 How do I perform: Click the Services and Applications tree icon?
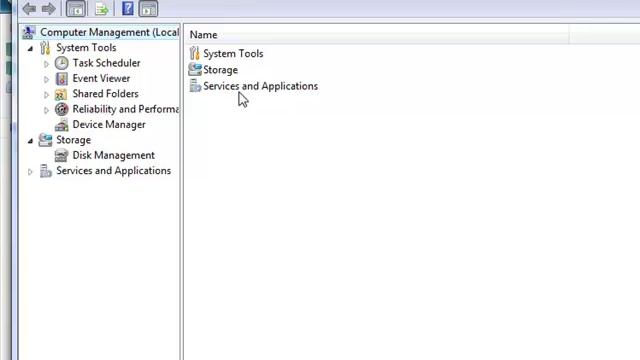pyautogui.click(x=45, y=171)
